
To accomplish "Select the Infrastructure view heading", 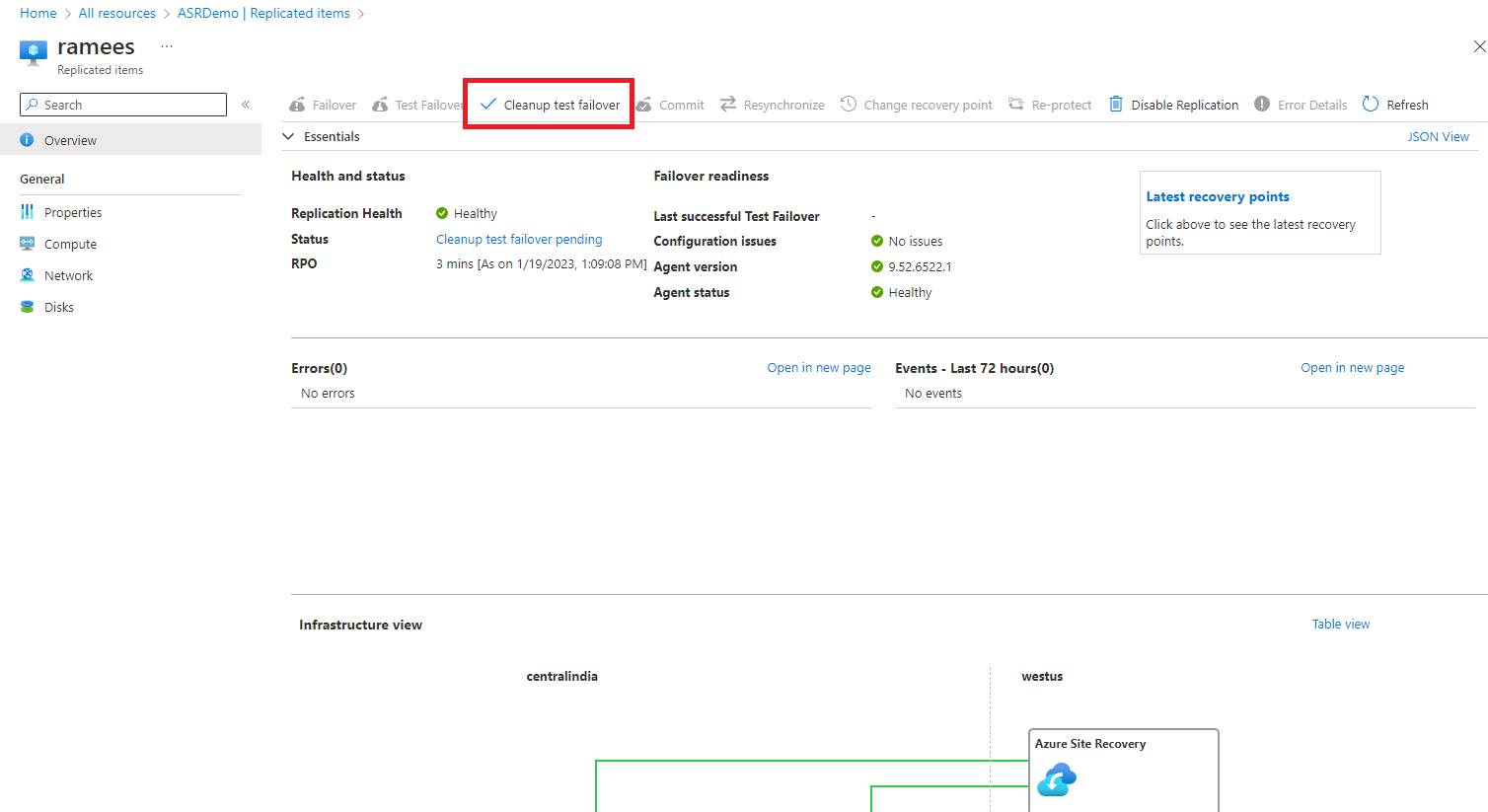I will pos(360,625).
